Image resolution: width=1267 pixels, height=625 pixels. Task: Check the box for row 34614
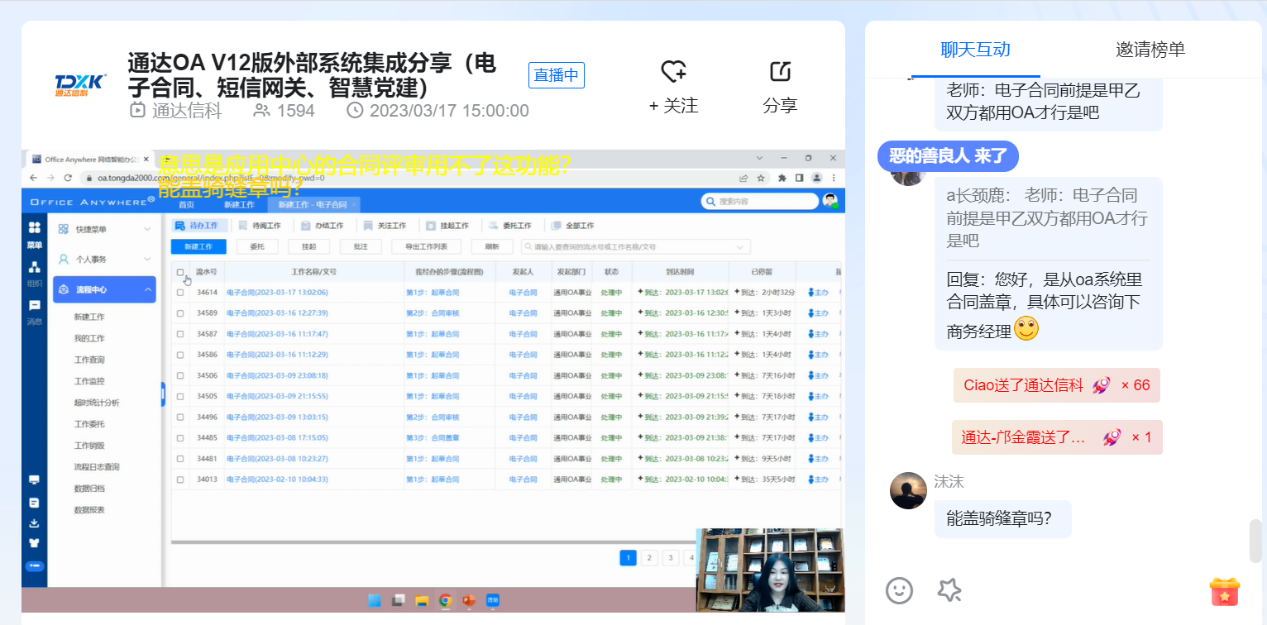coord(180,293)
